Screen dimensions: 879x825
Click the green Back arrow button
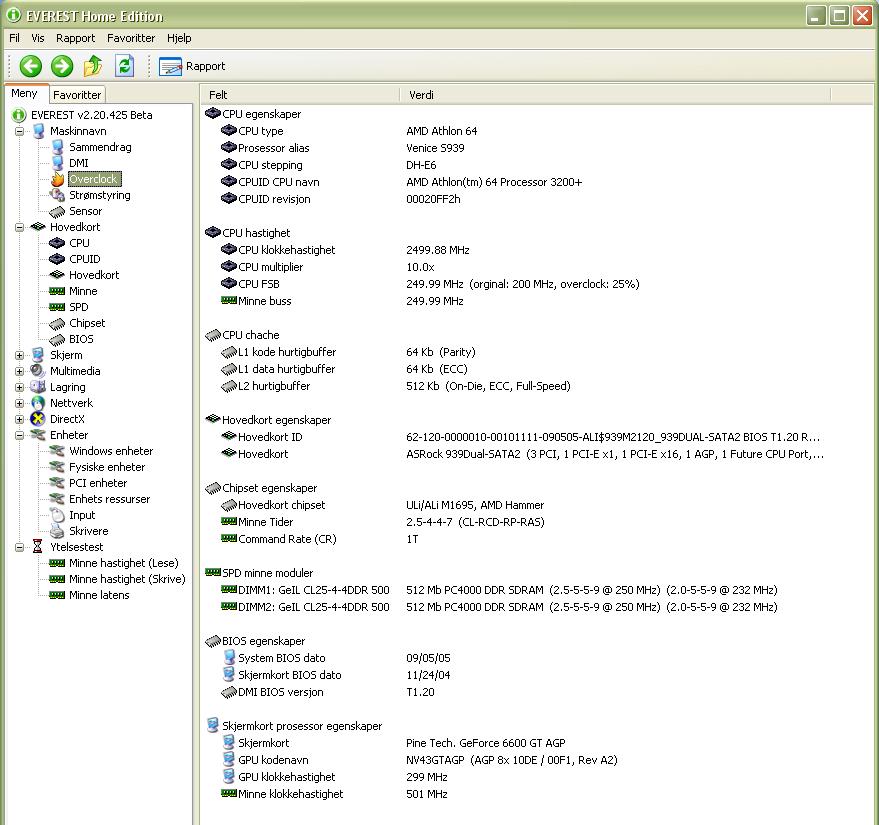pyautogui.click(x=31, y=66)
